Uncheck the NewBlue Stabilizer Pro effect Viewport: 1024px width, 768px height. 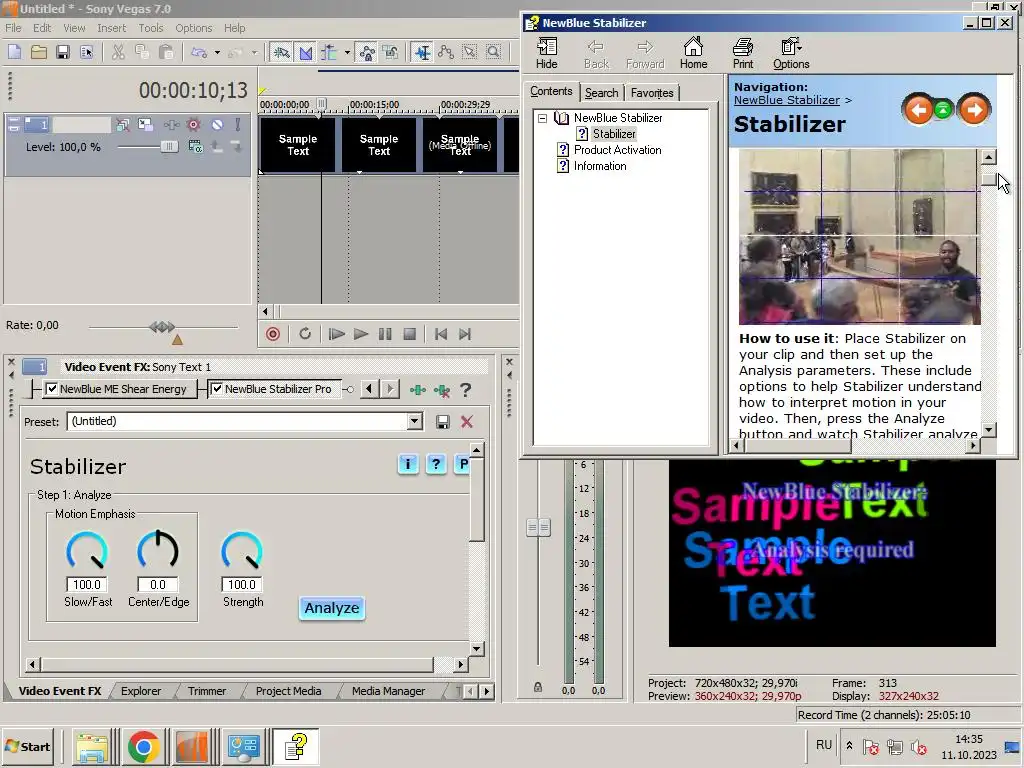[x=217, y=389]
